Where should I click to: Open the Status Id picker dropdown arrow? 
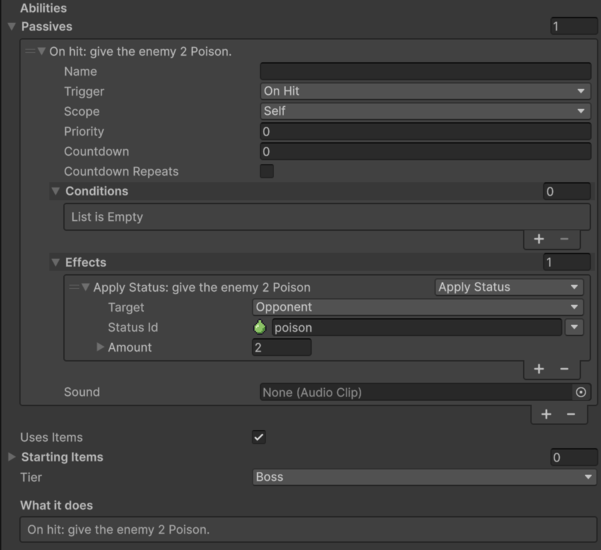click(574, 327)
